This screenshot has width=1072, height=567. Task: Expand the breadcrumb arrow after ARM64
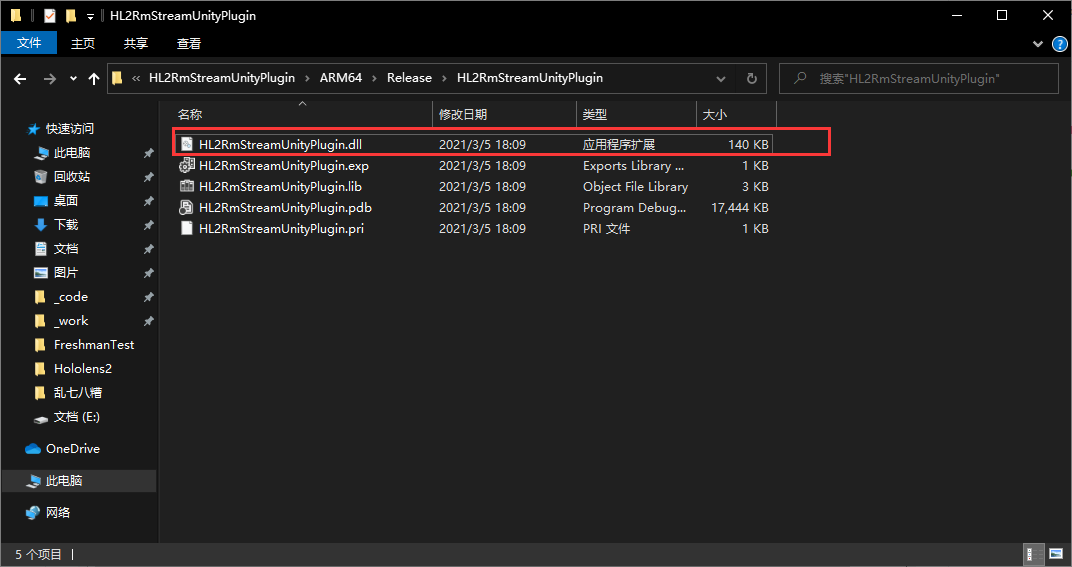pos(375,78)
